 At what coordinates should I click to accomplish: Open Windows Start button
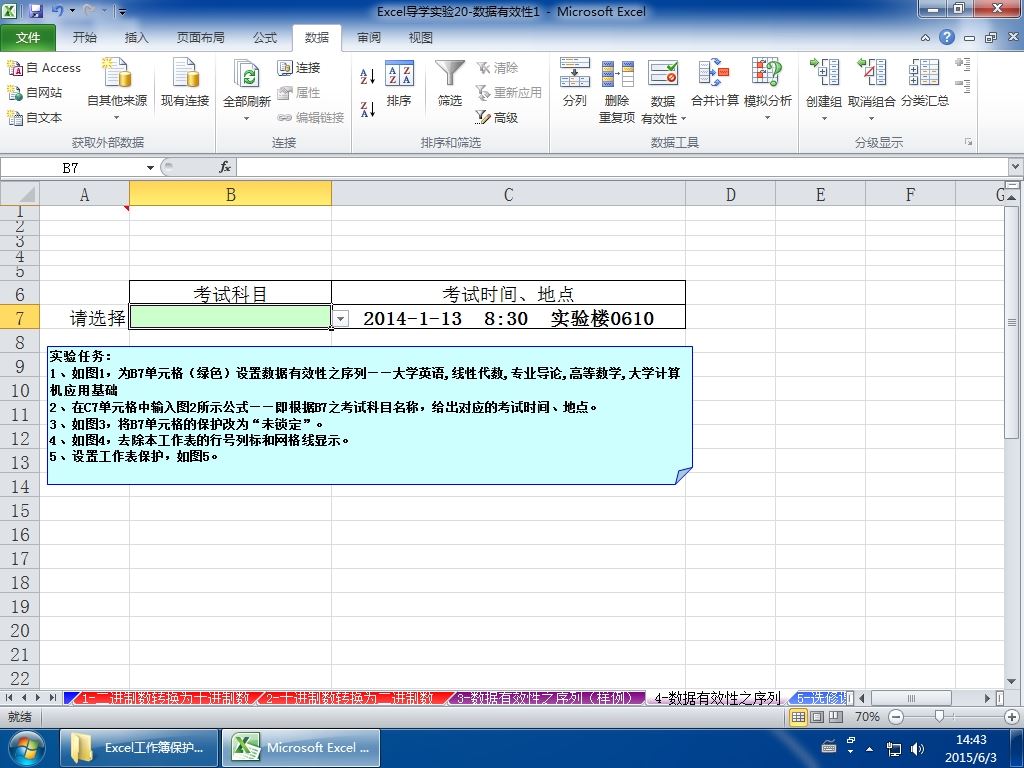click(26, 748)
